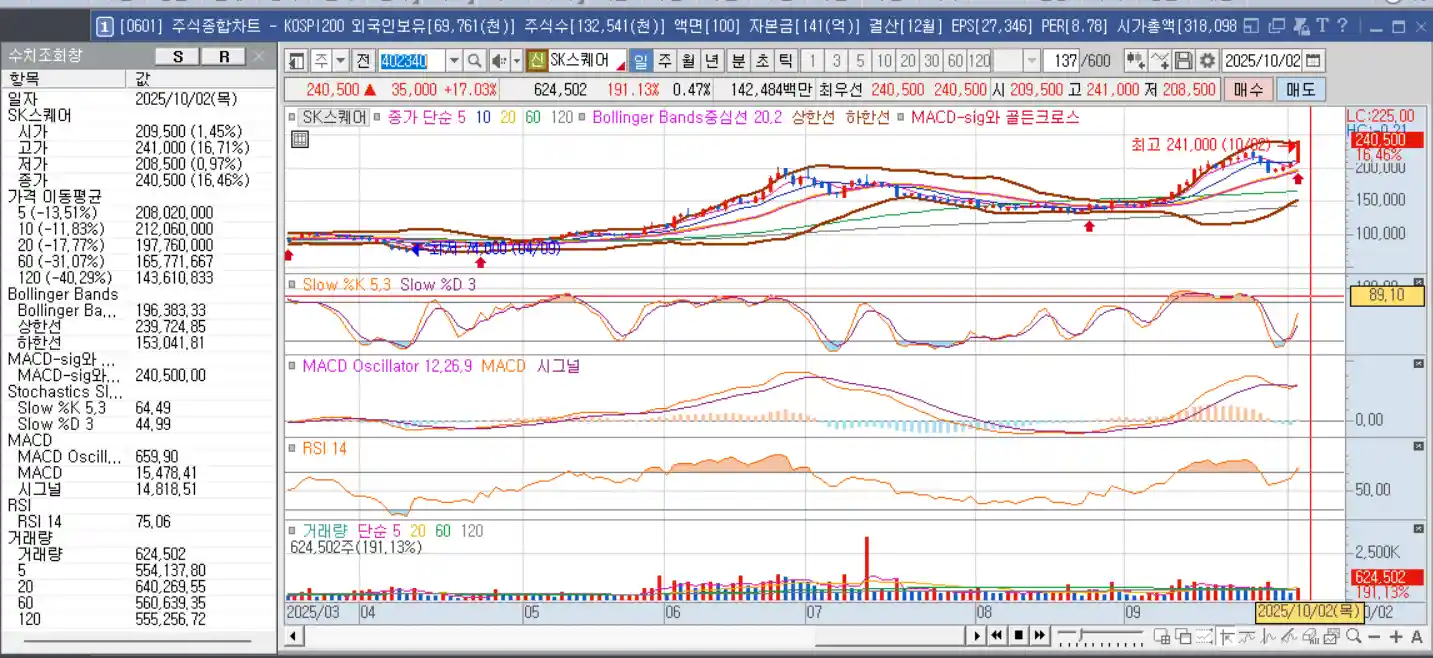
Task: Click the 매수 buy button
Action: (x=1248, y=89)
